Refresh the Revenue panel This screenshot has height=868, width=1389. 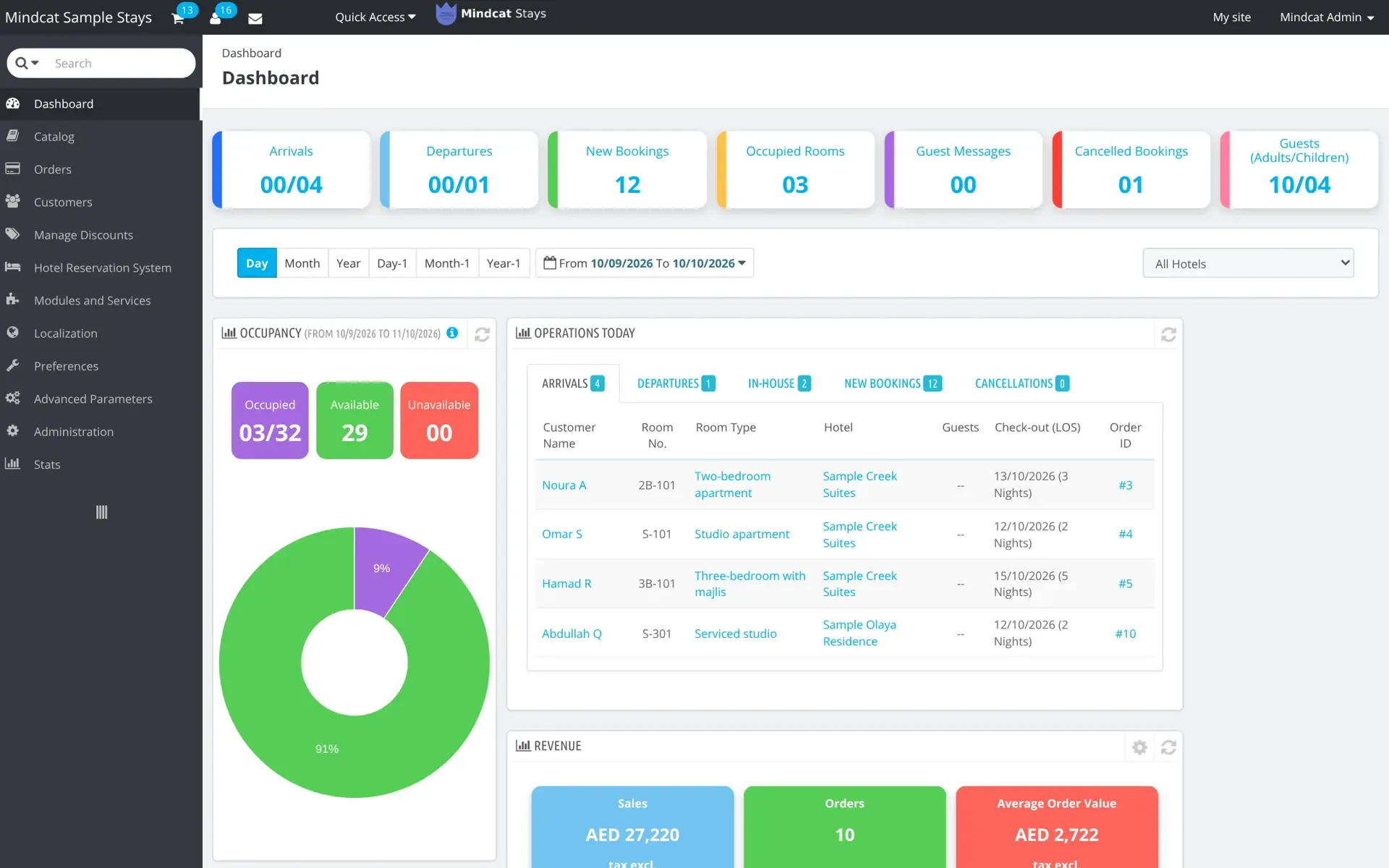[1168, 747]
